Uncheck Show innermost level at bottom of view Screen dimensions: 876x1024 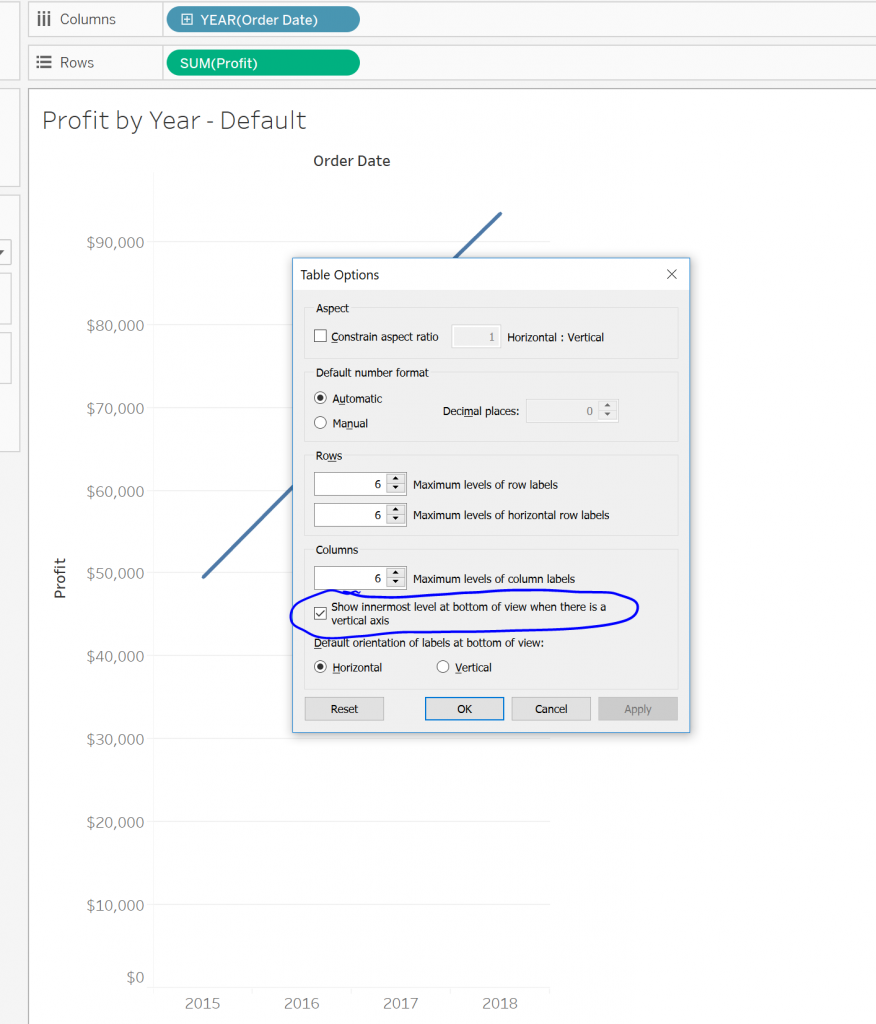click(321, 611)
